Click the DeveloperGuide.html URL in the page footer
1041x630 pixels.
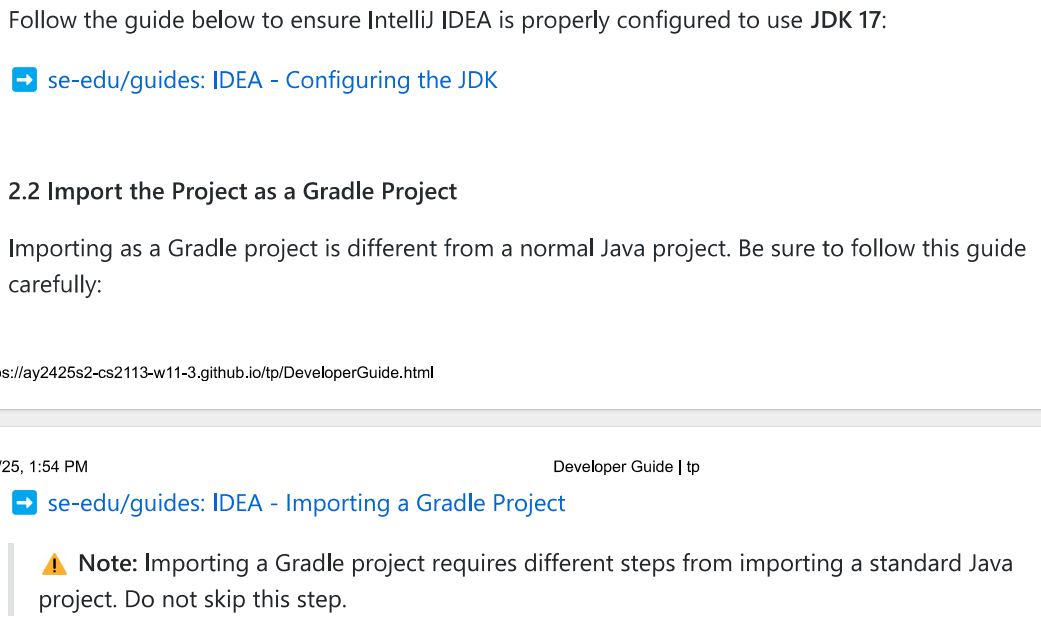pos(216,372)
